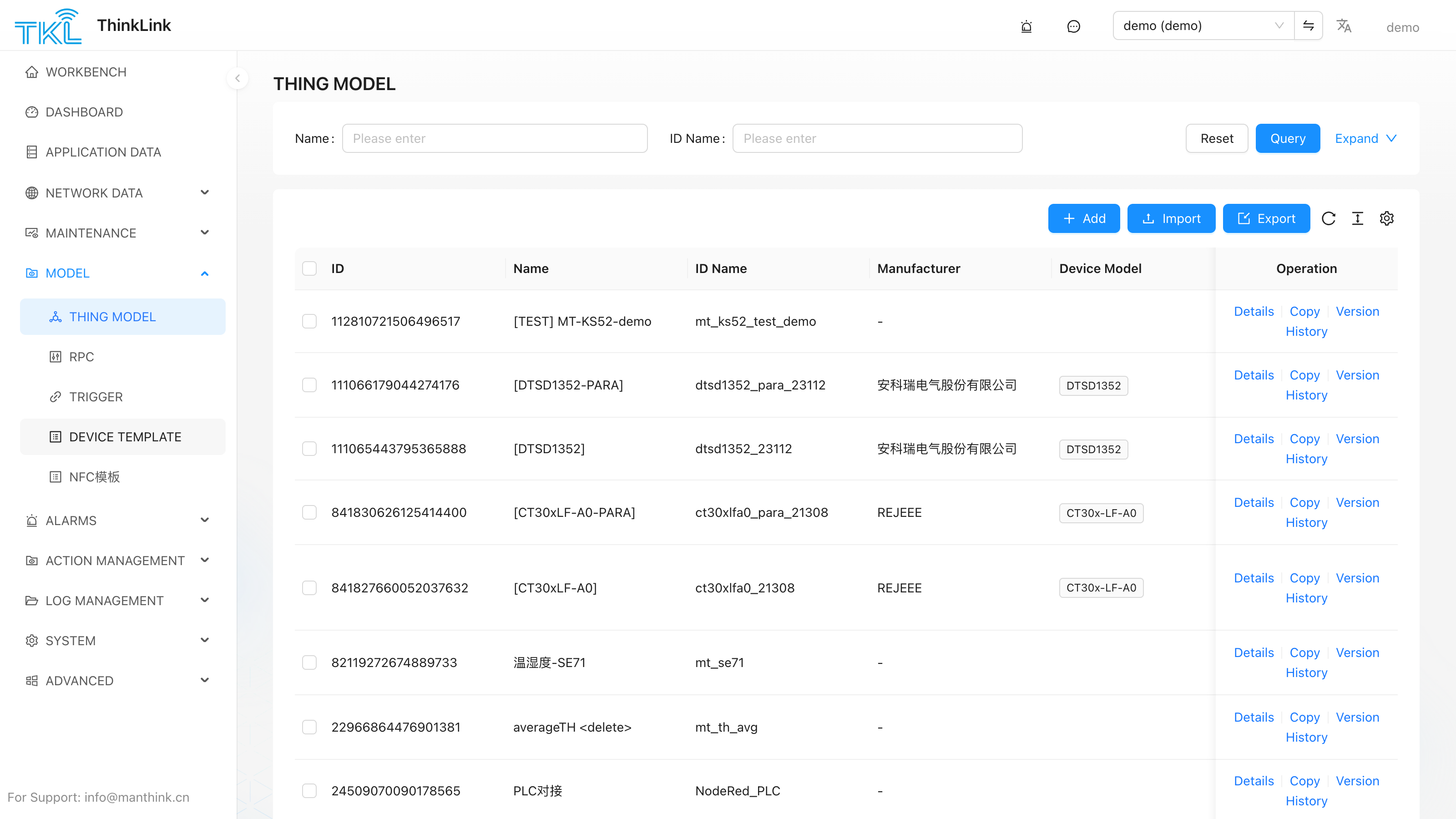1456x819 pixels.
Task: Open the DASHBOARD menu item
Action: (x=123, y=112)
